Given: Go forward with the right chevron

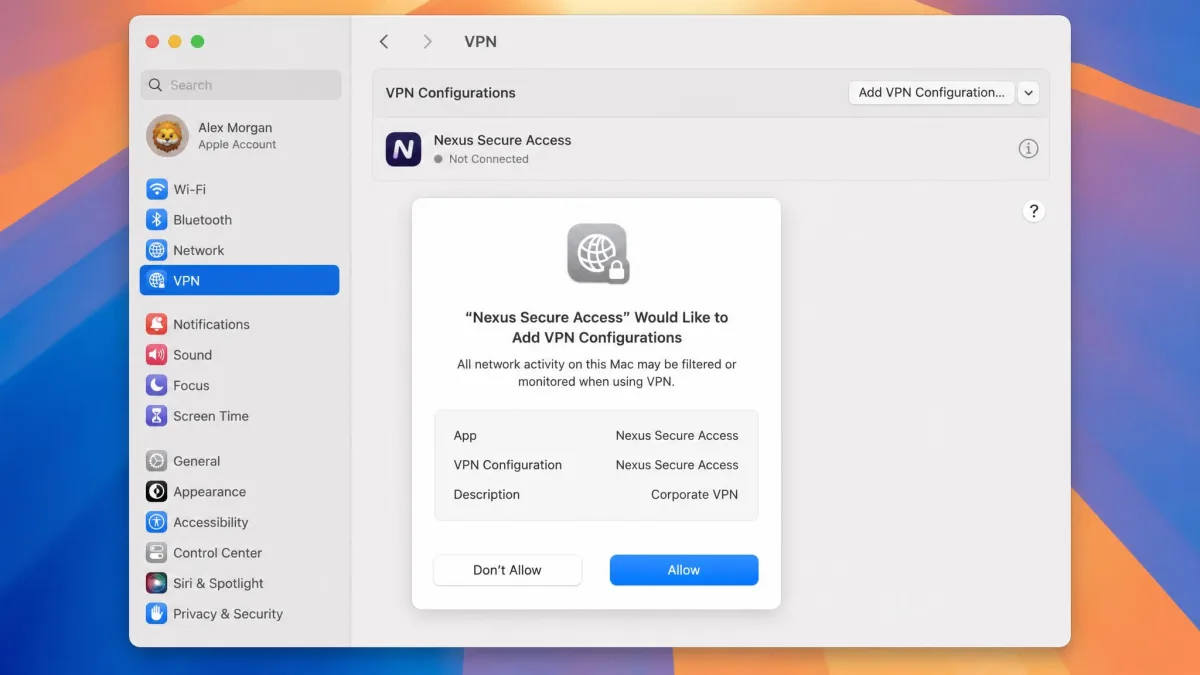Looking at the screenshot, I should click(x=427, y=42).
